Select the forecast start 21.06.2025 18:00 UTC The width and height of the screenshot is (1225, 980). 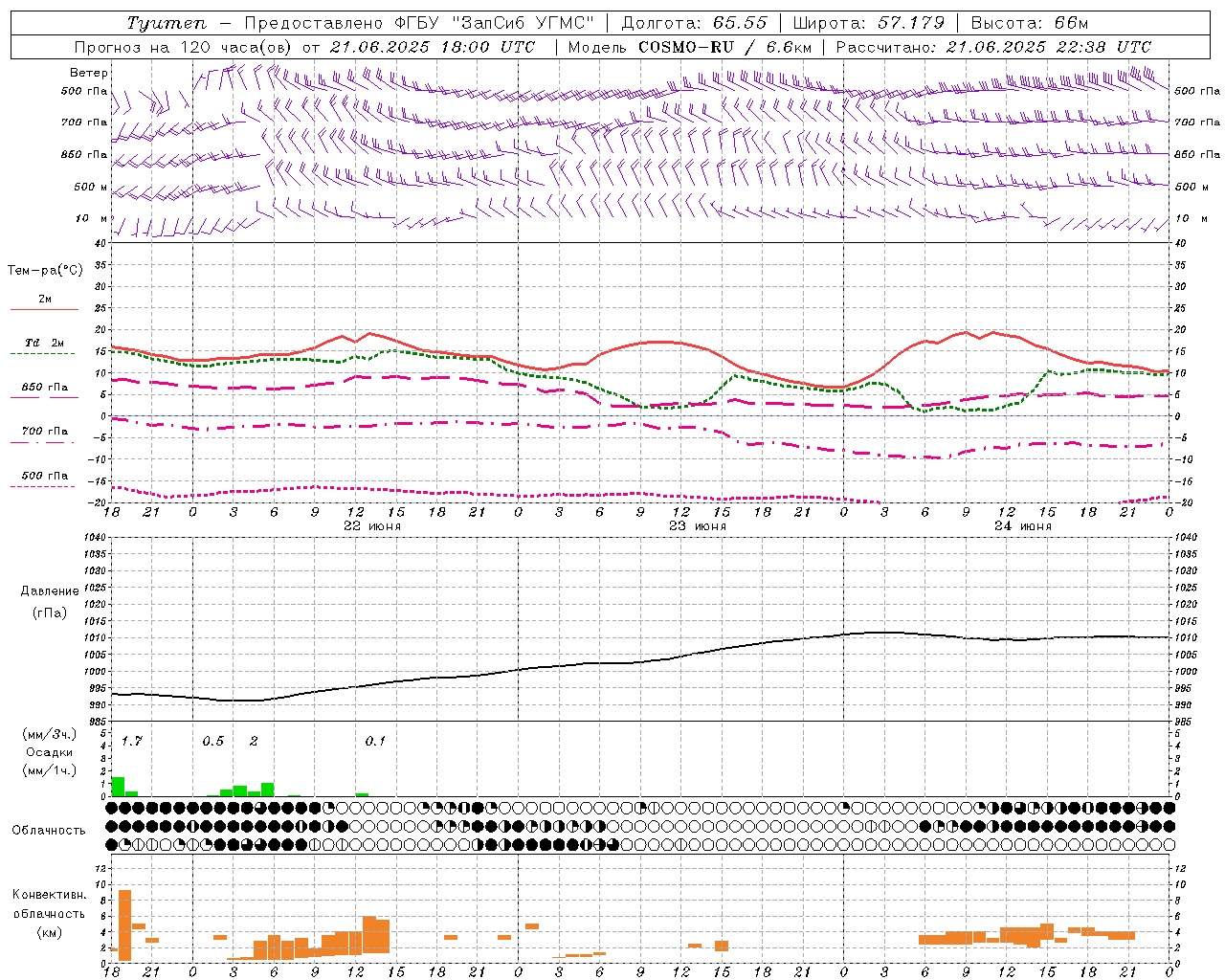pyautogui.click(x=432, y=47)
